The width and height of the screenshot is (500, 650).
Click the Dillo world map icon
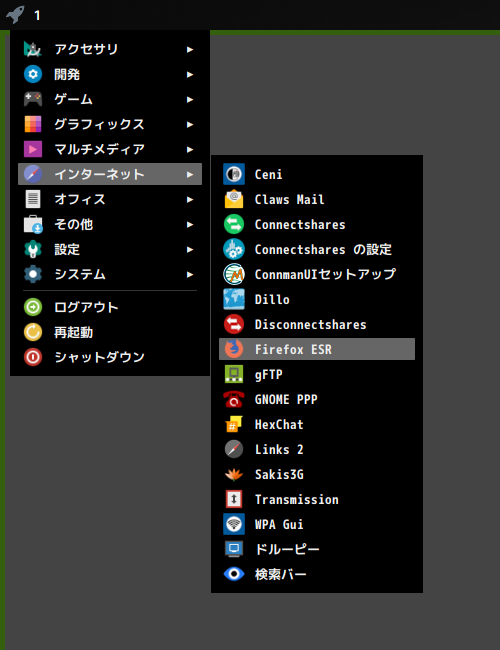[234, 299]
